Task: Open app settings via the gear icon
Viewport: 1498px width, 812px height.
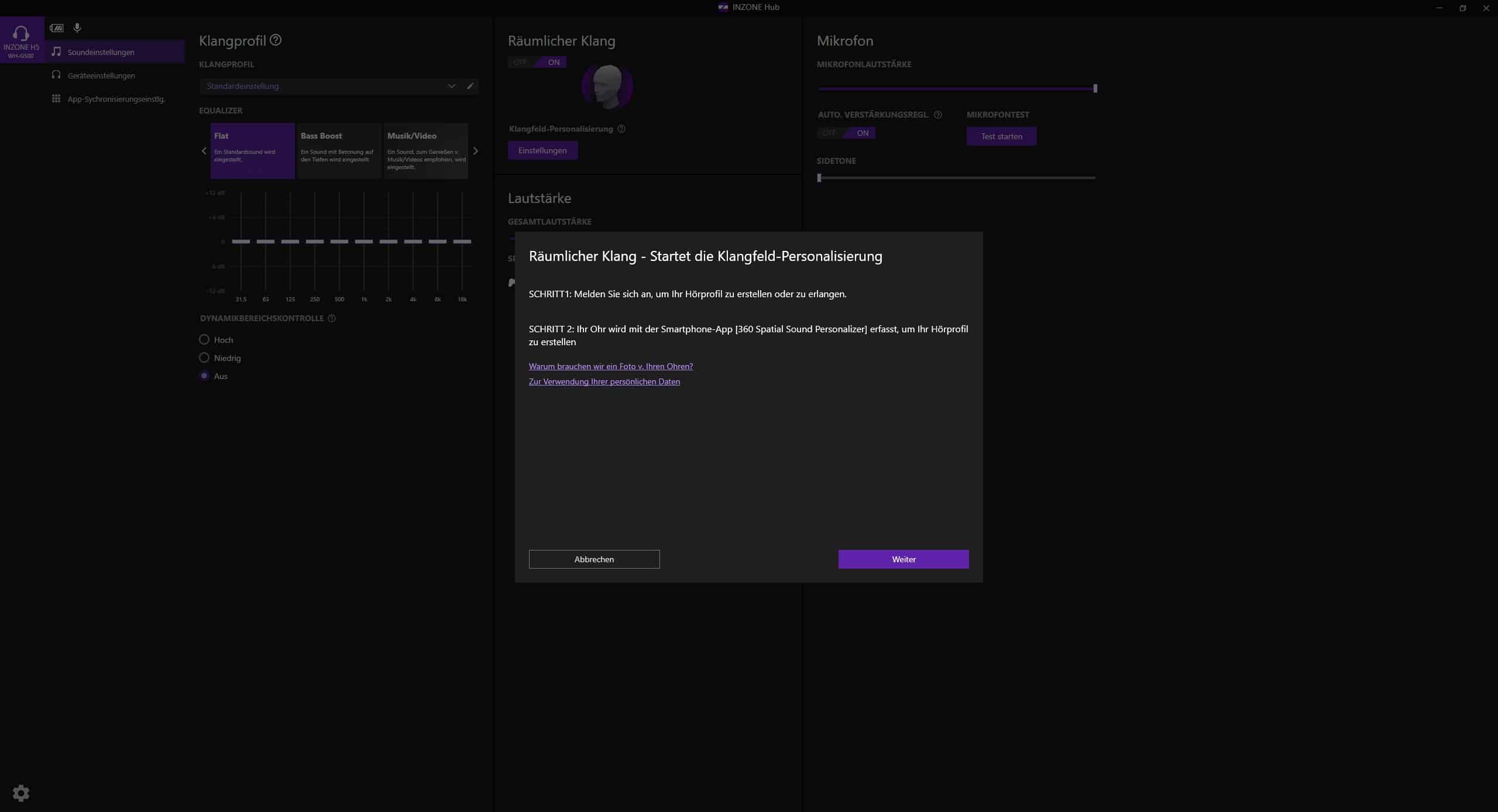Action: pos(21,793)
